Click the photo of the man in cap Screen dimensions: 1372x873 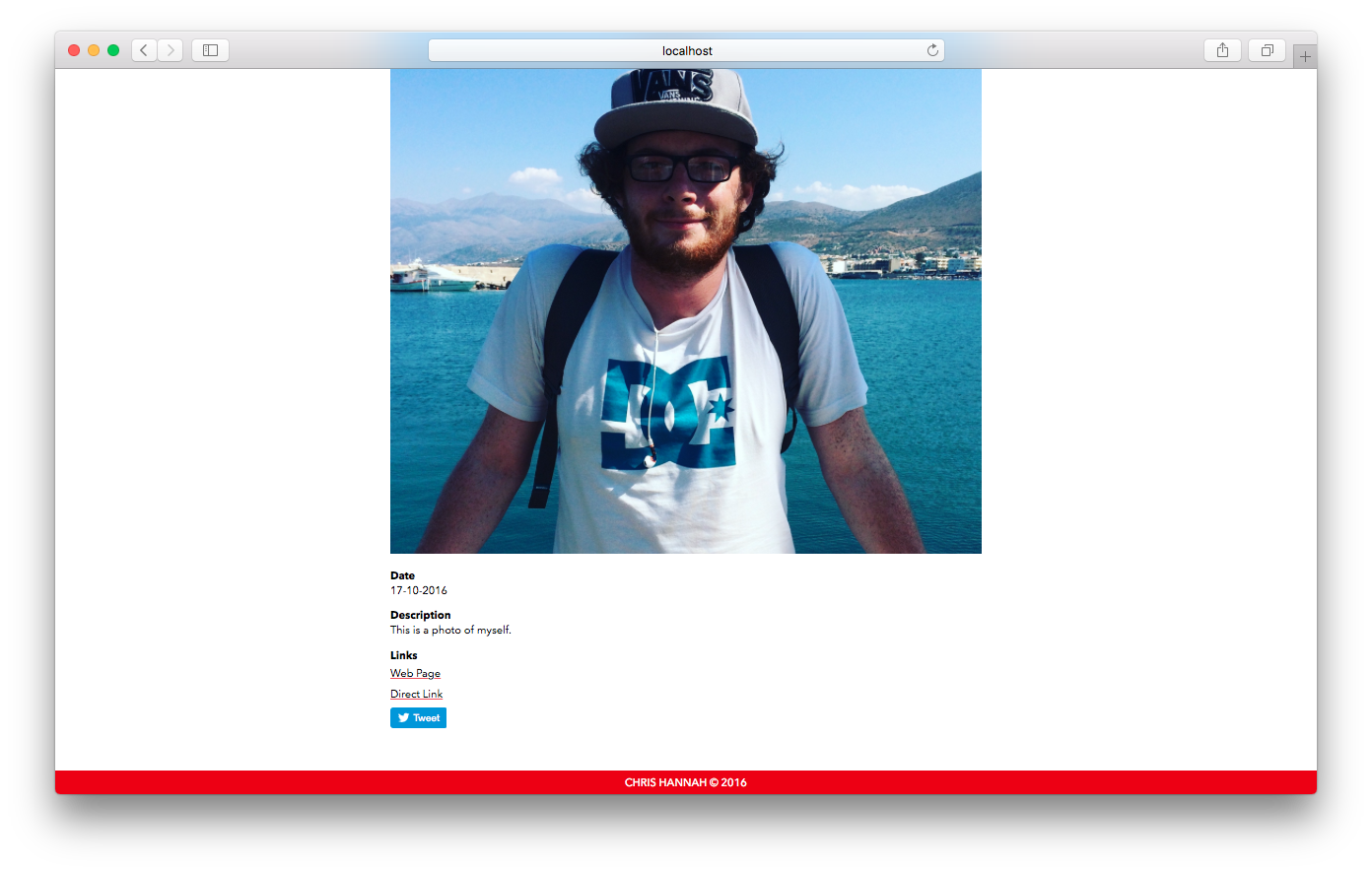686,311
